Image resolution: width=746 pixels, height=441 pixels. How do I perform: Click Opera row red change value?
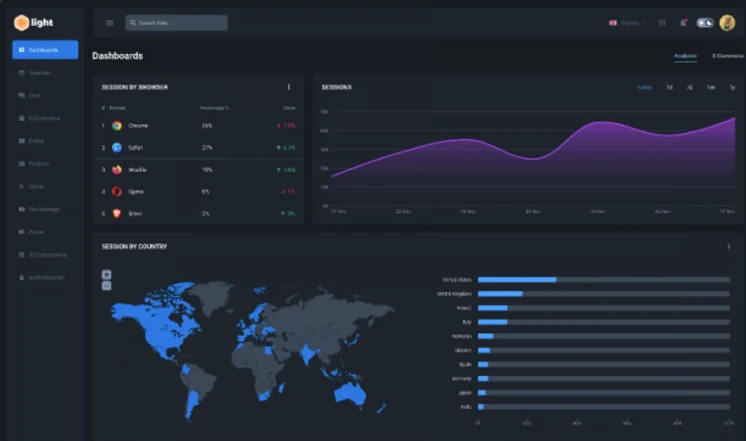(288, 192)
